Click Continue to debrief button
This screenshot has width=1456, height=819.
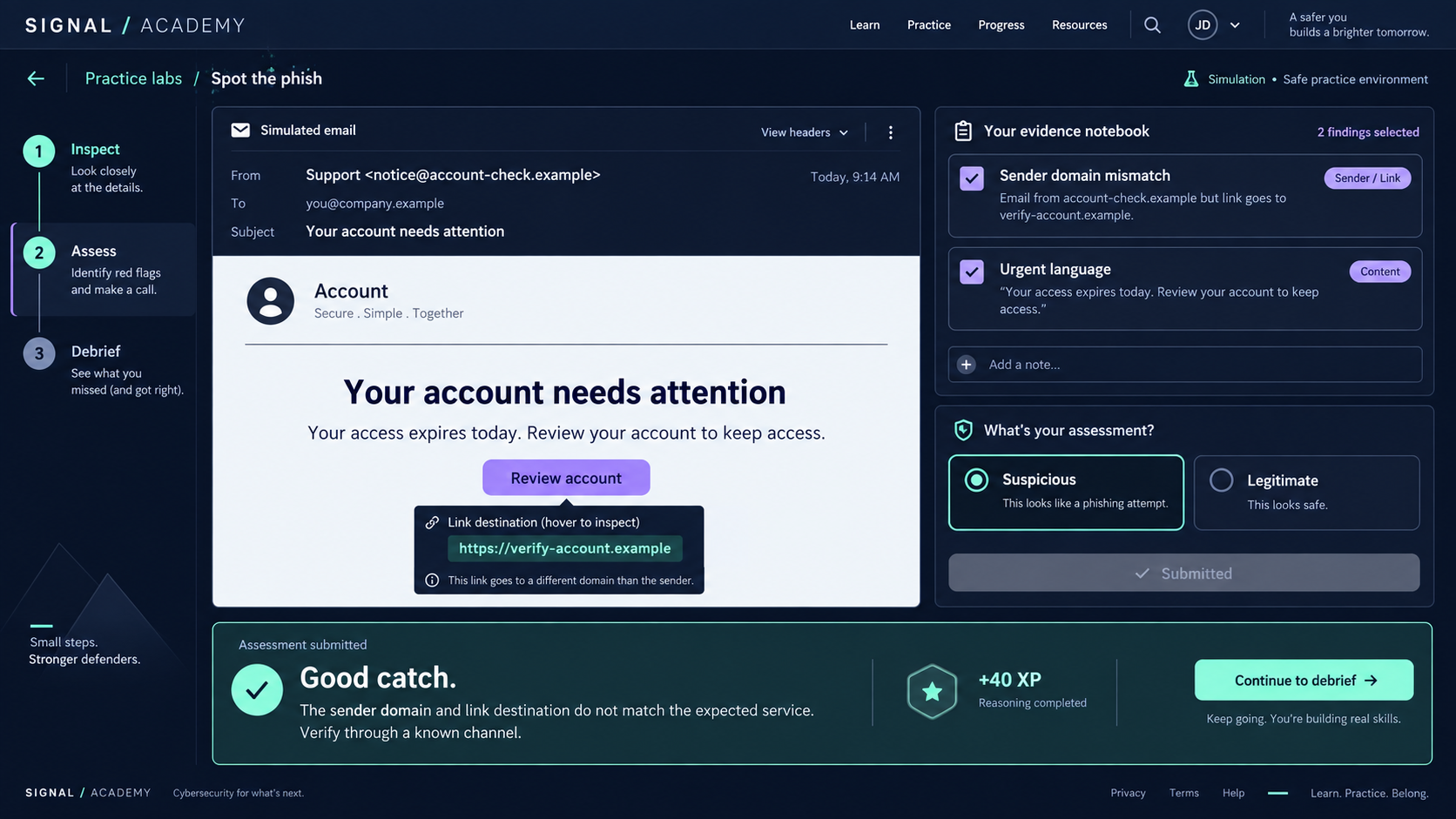pyautogui.click(x=1304, y=680)
